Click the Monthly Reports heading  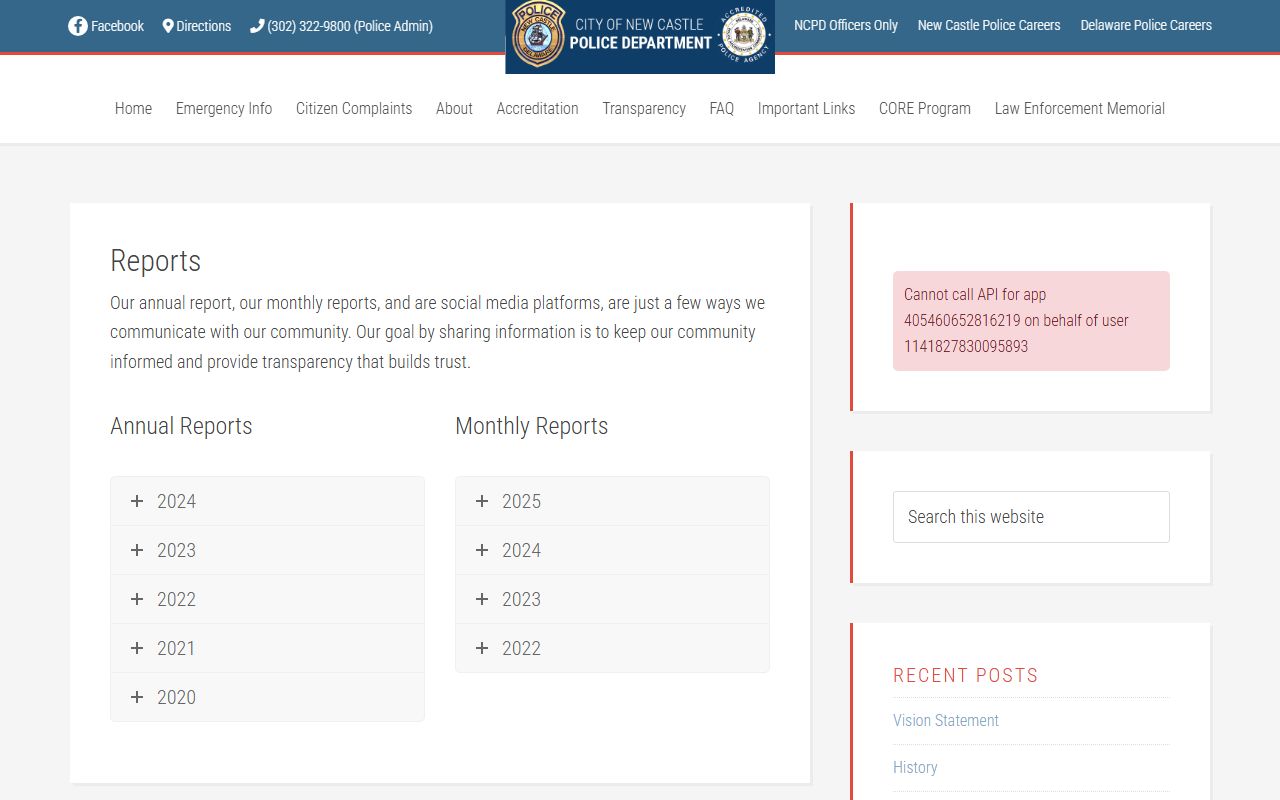tap(532, 426)
